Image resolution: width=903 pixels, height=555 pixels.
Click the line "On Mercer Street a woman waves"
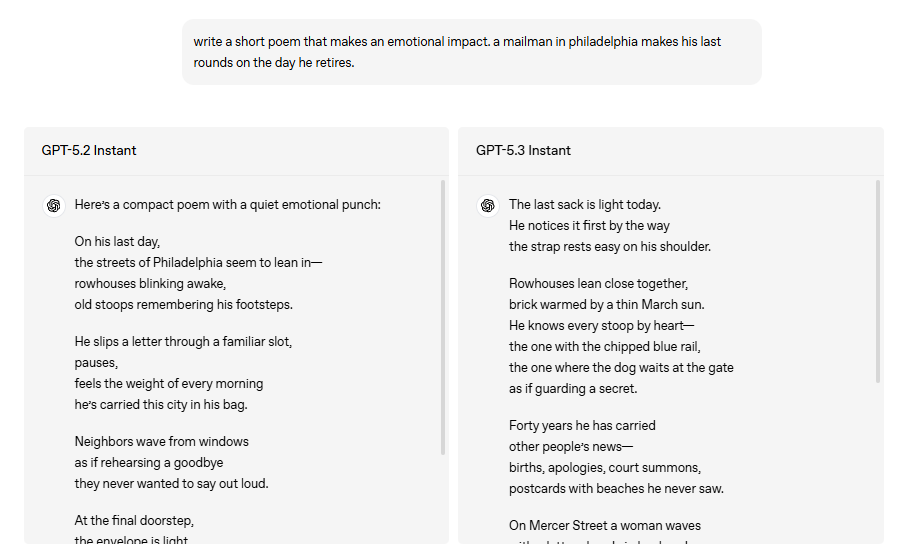[x=604, y=525]
